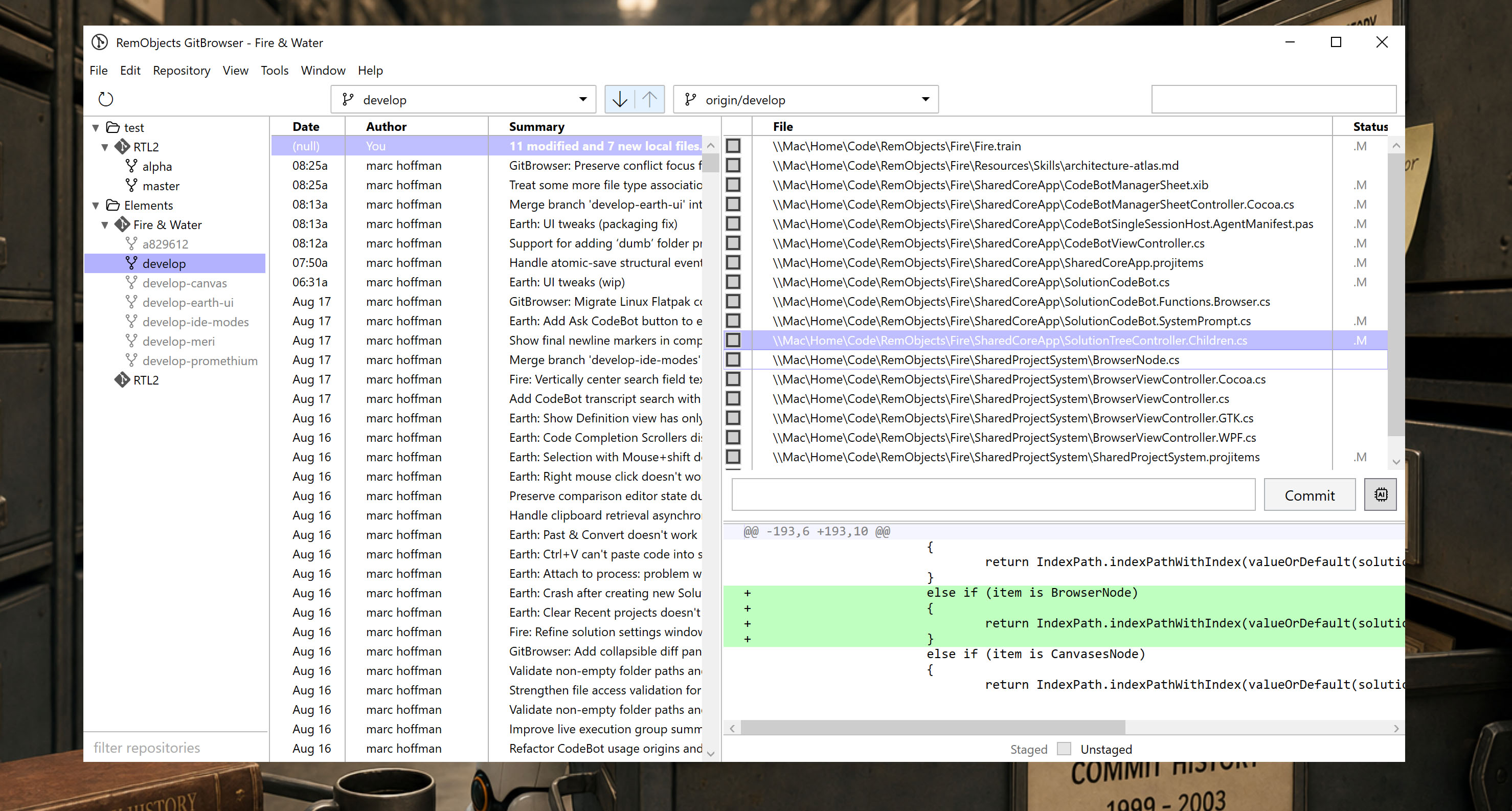Screen dimensions: 1512x811
Task: Click the diff horizontal scrollbar thumb
Action: [x=933, y=728]
